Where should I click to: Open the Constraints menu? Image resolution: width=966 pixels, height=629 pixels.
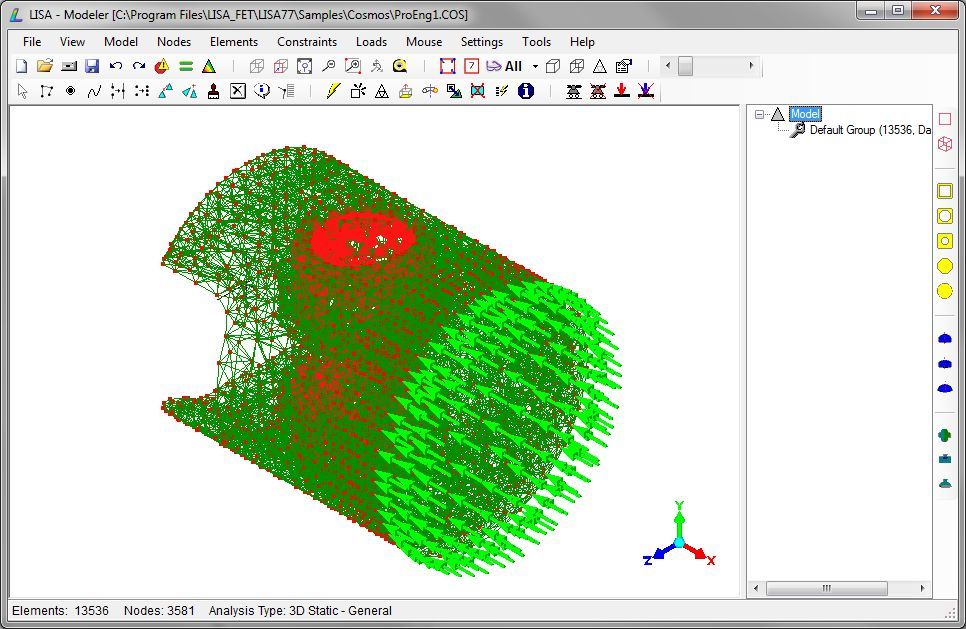(307, 42)
